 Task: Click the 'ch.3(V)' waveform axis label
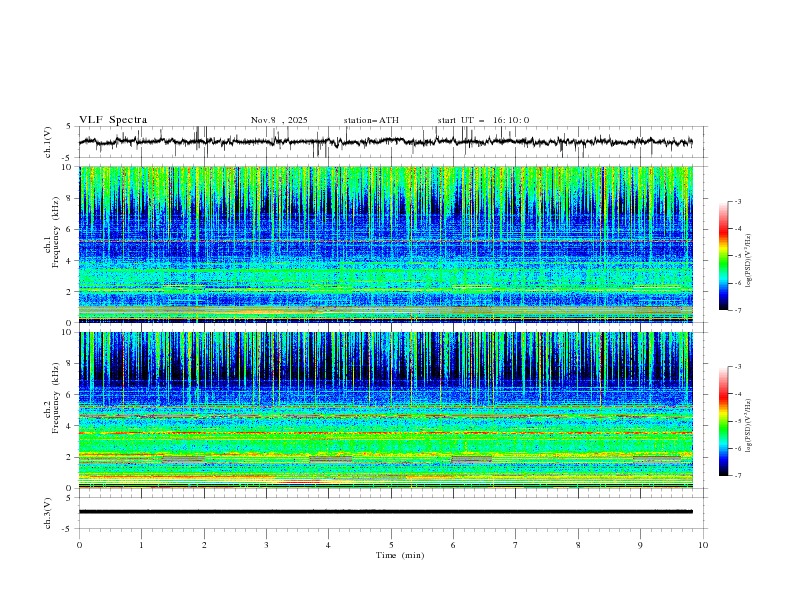[x=48, y=513]
